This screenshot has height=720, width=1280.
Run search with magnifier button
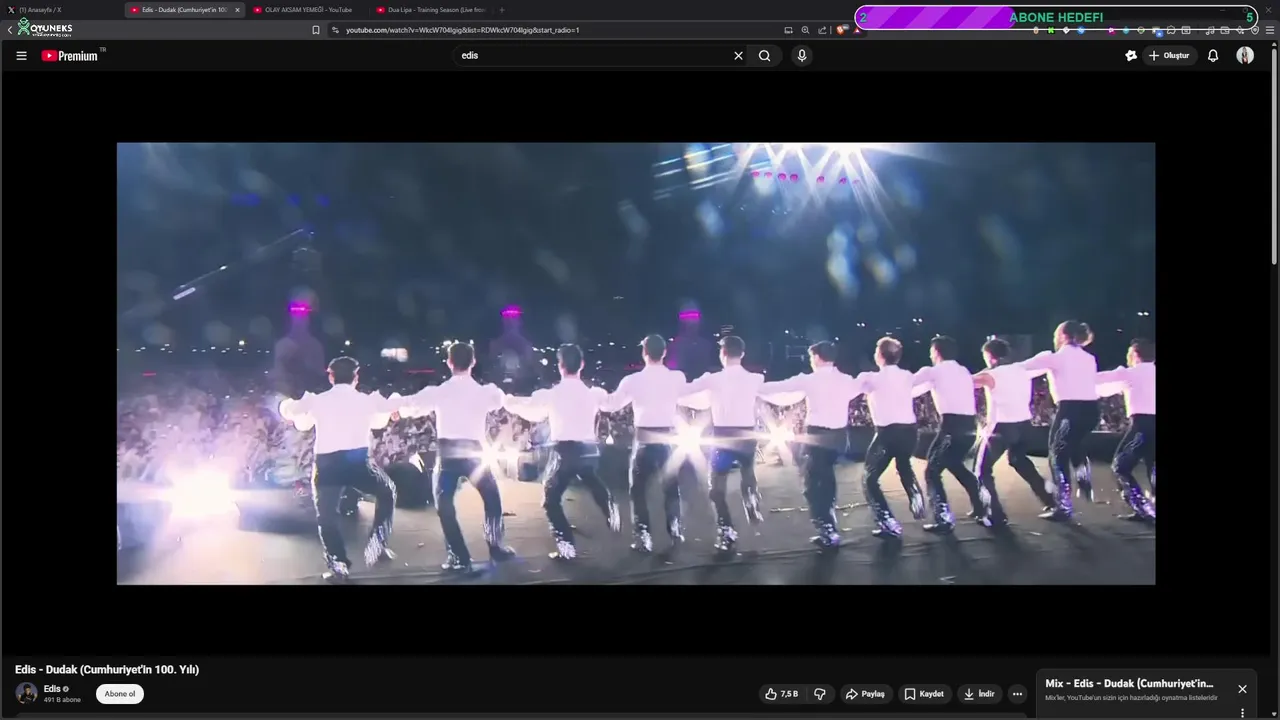click(x=764, y=56)
